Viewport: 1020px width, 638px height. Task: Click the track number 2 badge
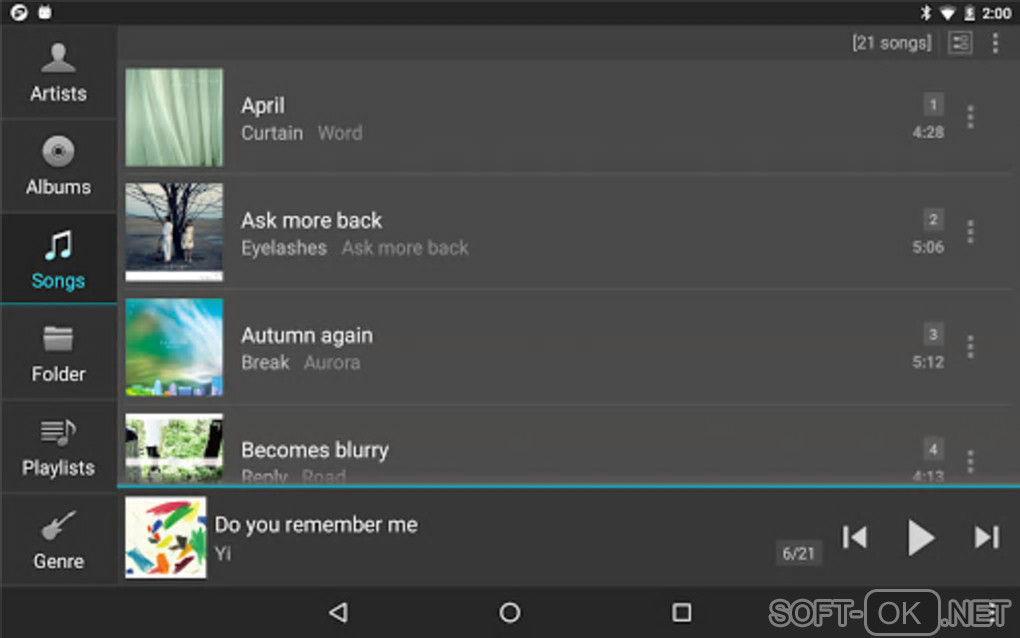(933, 219)
